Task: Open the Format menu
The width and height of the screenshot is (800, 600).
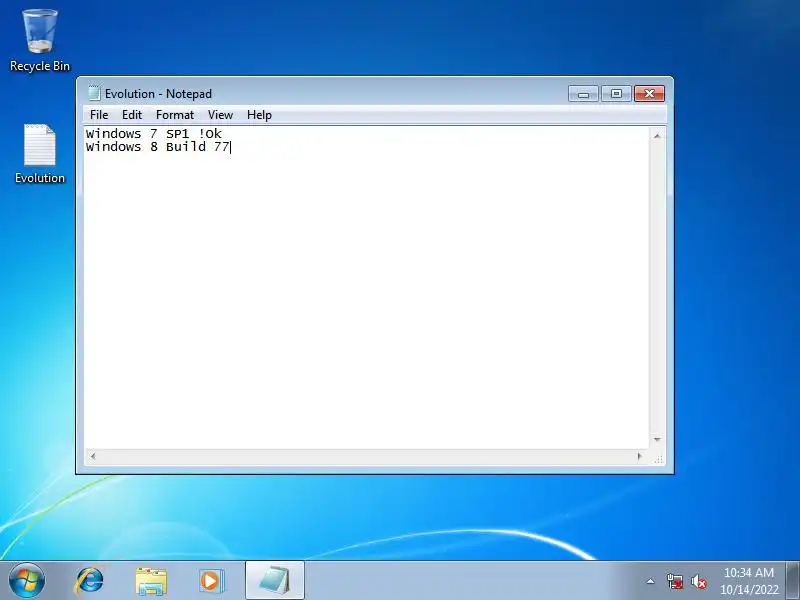Action: (175, 115)
